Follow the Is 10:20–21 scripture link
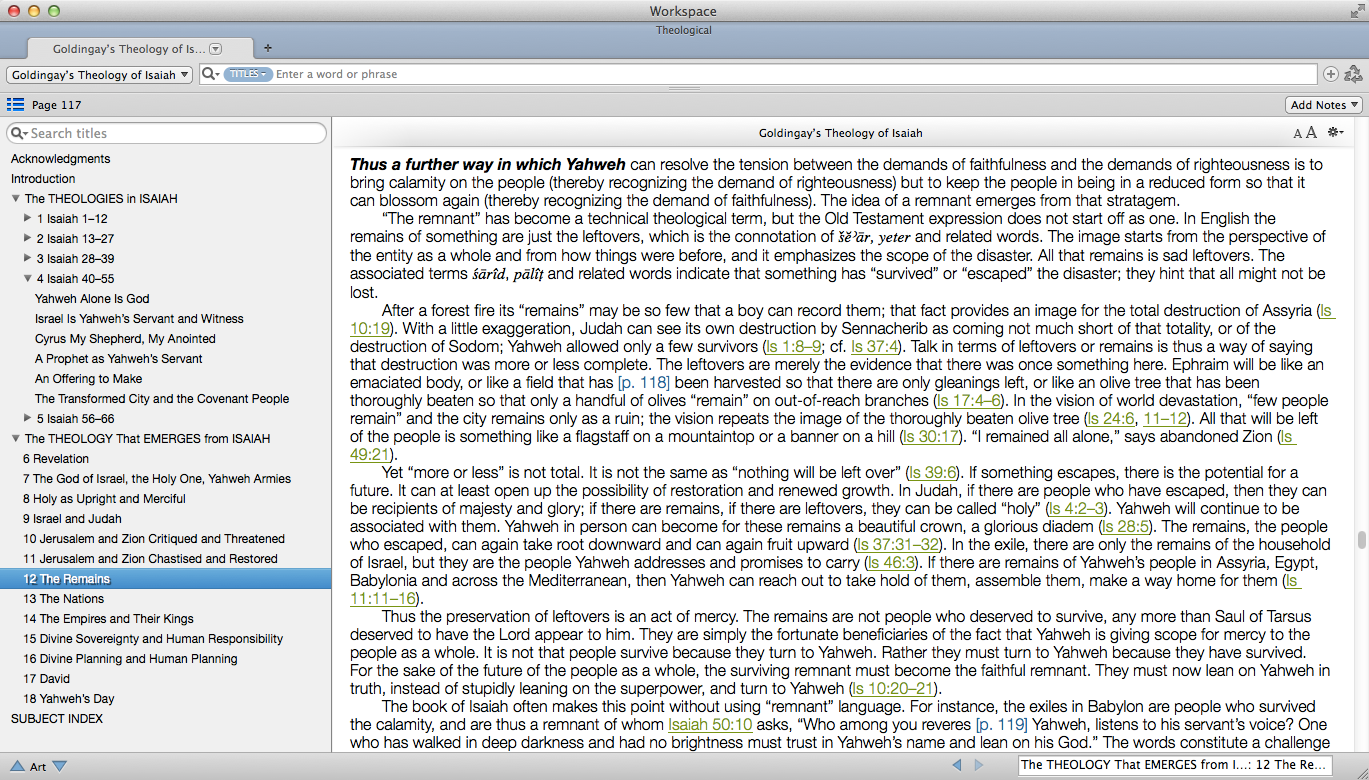1369x780 pixels. coord(895,689)
